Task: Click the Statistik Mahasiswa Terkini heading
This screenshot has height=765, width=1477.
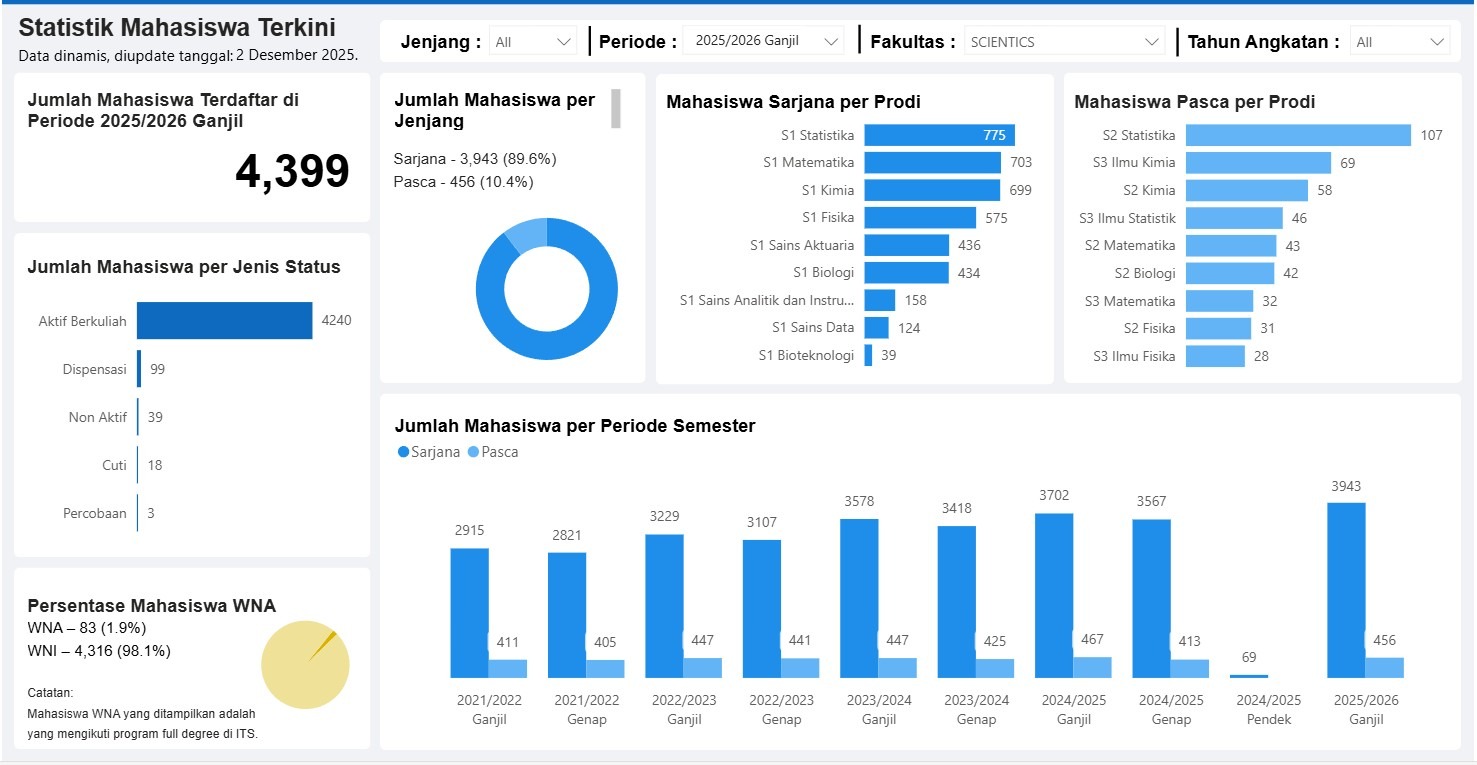Action: [177, 27]
